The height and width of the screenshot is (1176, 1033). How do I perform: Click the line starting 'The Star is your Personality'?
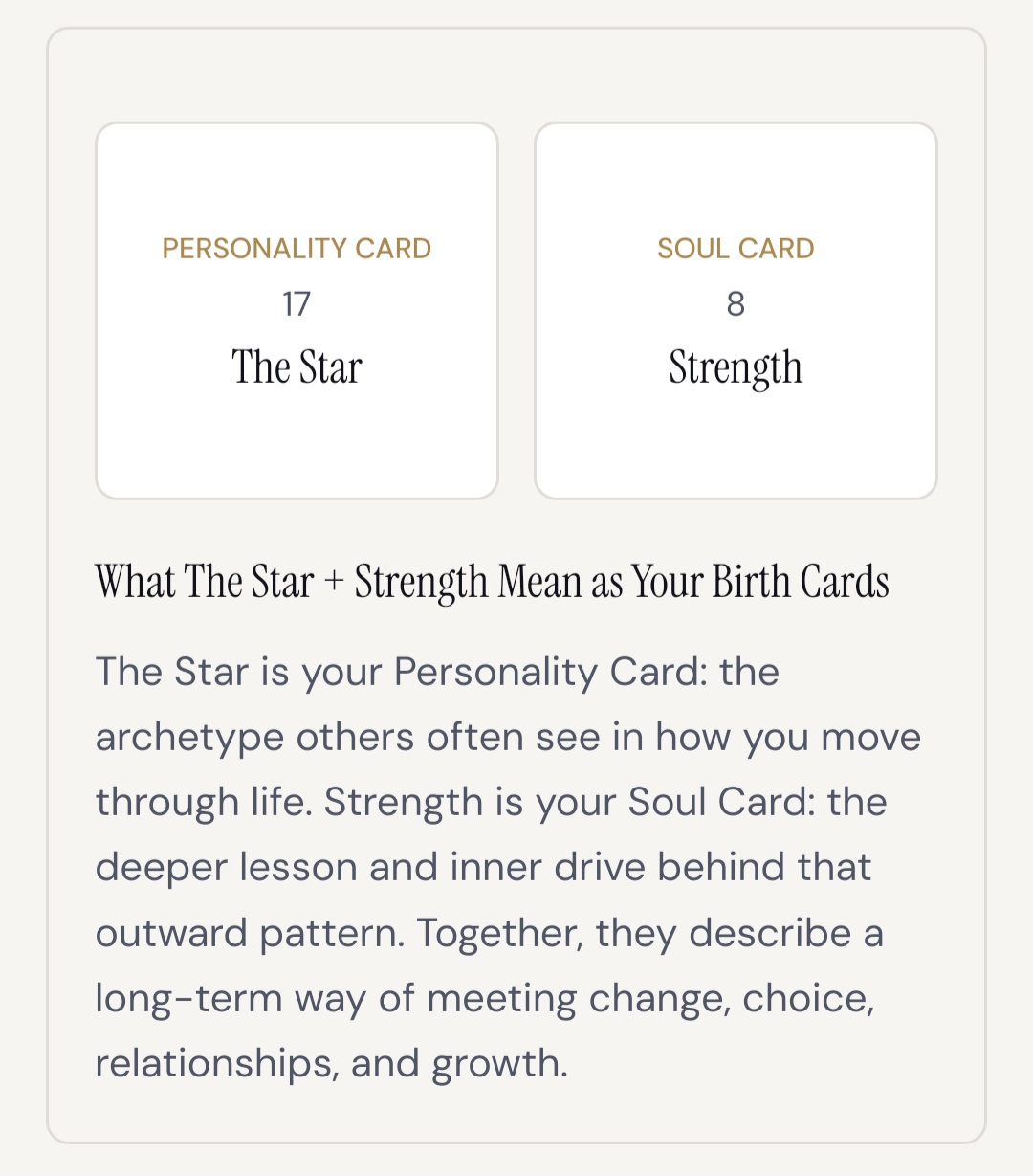(x=437, y=673)
